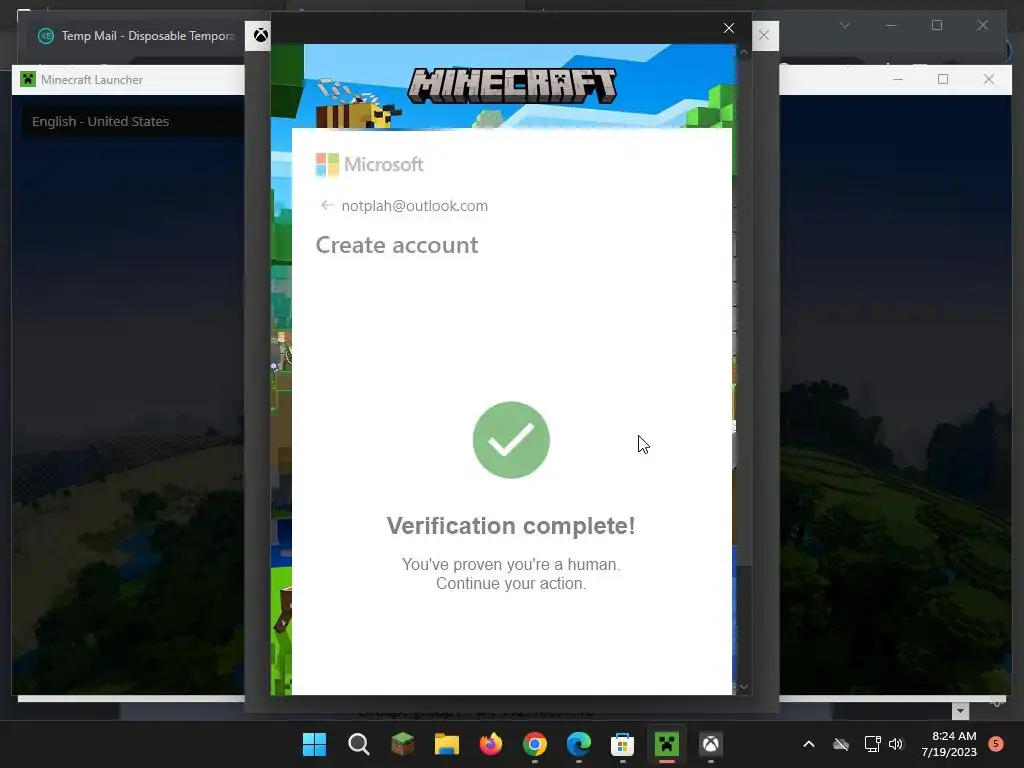Switch to Google Chrome in taskbar
The height and width of the screenshot is (768, 1024).
535,744
